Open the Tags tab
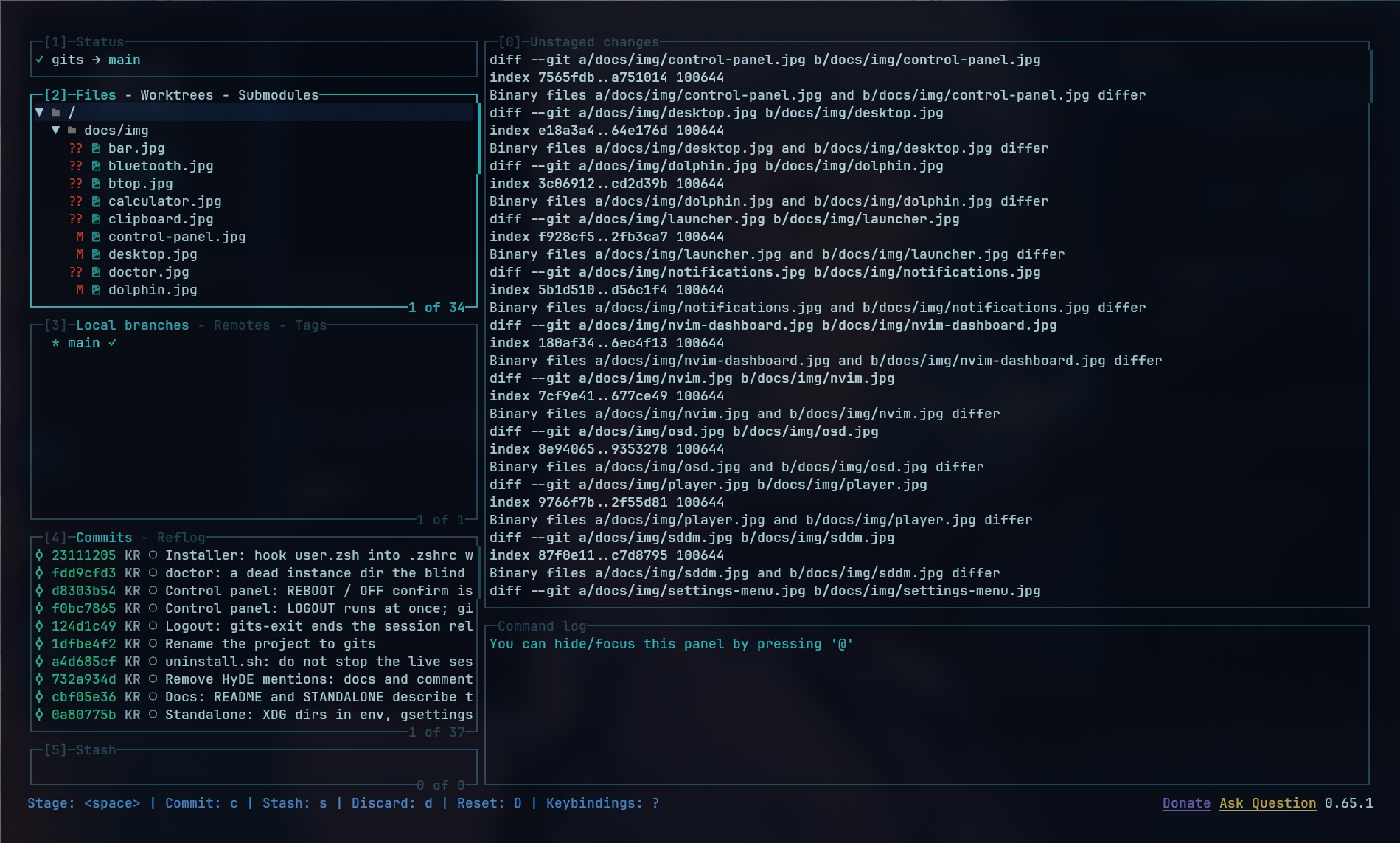The height and width of the screenshot is (843, 1400). point(310,325)
